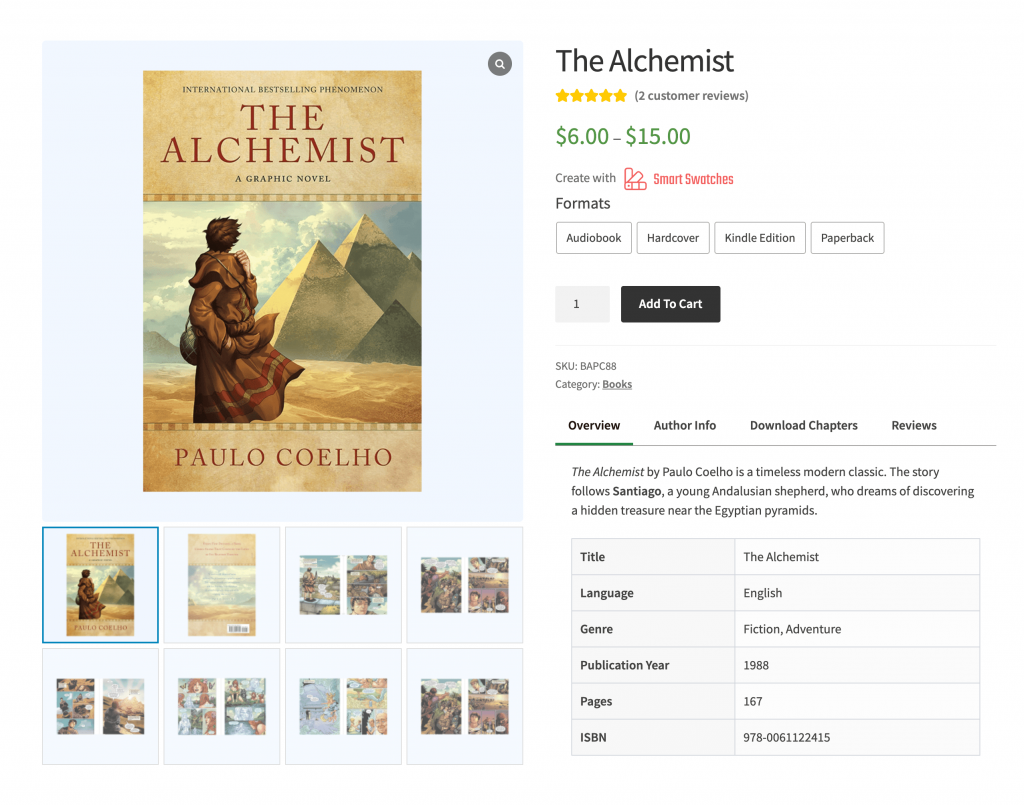The width and height of the screenshot is (1024, 805).
Task: Click the five-star rating icons
Action: 591,96
